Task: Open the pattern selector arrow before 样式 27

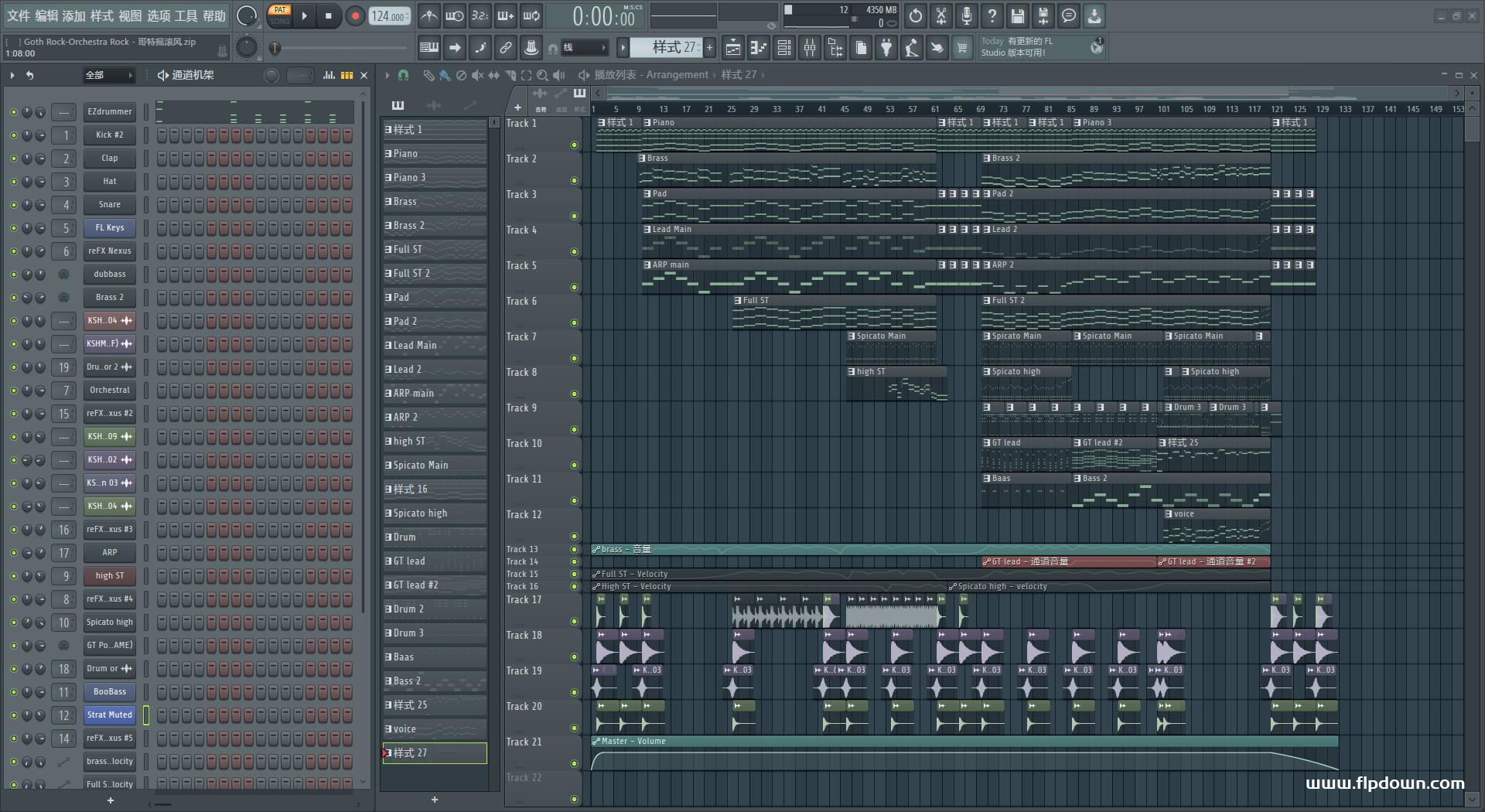Action: 623,48
